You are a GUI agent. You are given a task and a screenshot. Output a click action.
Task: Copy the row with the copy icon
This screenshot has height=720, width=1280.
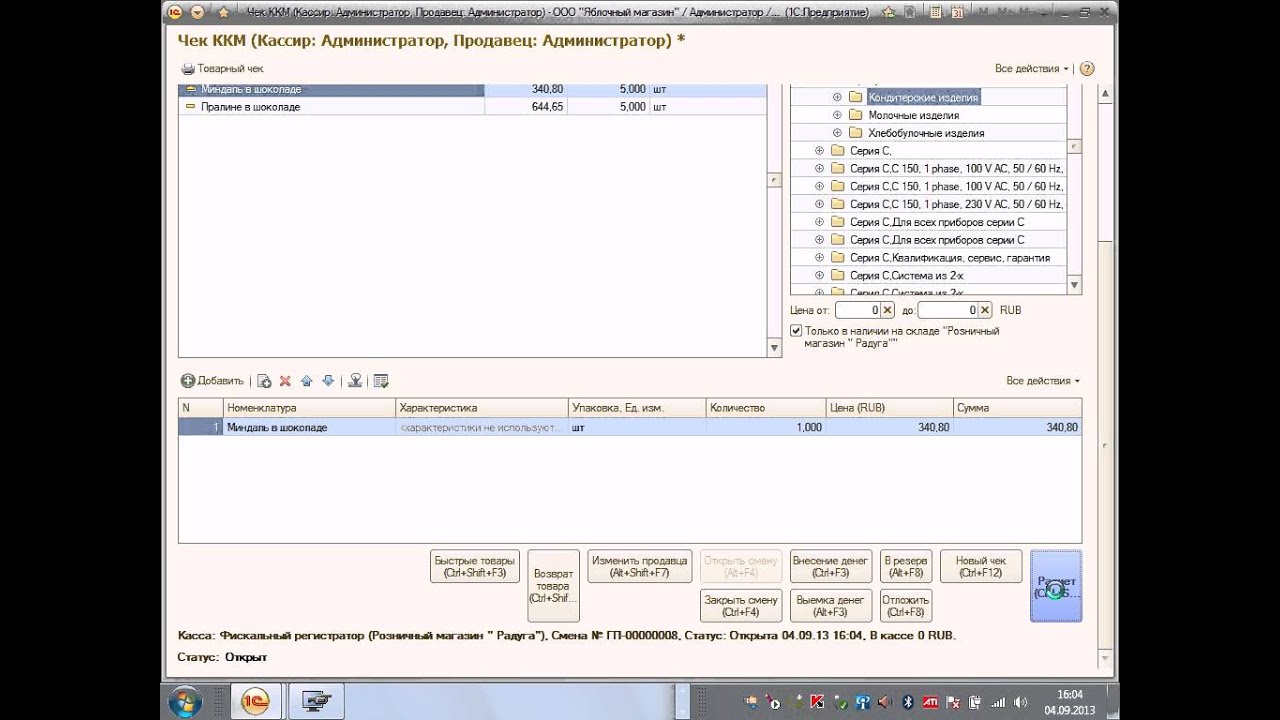(264, 381)
